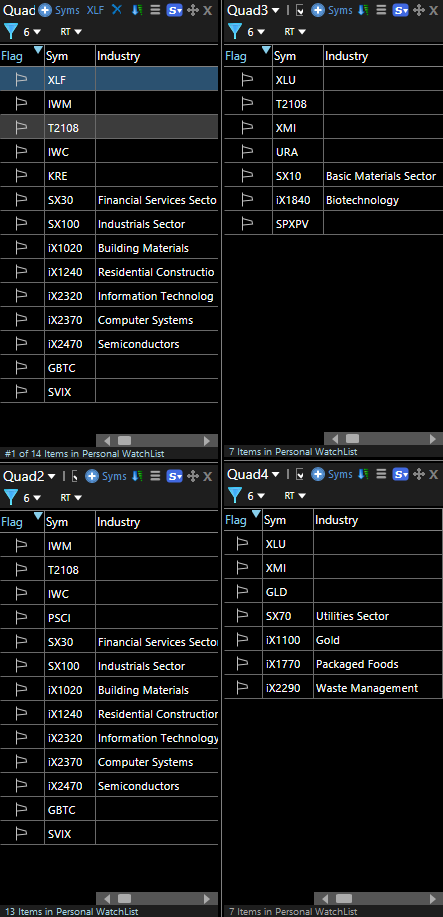Viewport: 443px width, 917px height.
Task: Click the move window cross-arrows icon in Quad2
Action: click(193, 476)
